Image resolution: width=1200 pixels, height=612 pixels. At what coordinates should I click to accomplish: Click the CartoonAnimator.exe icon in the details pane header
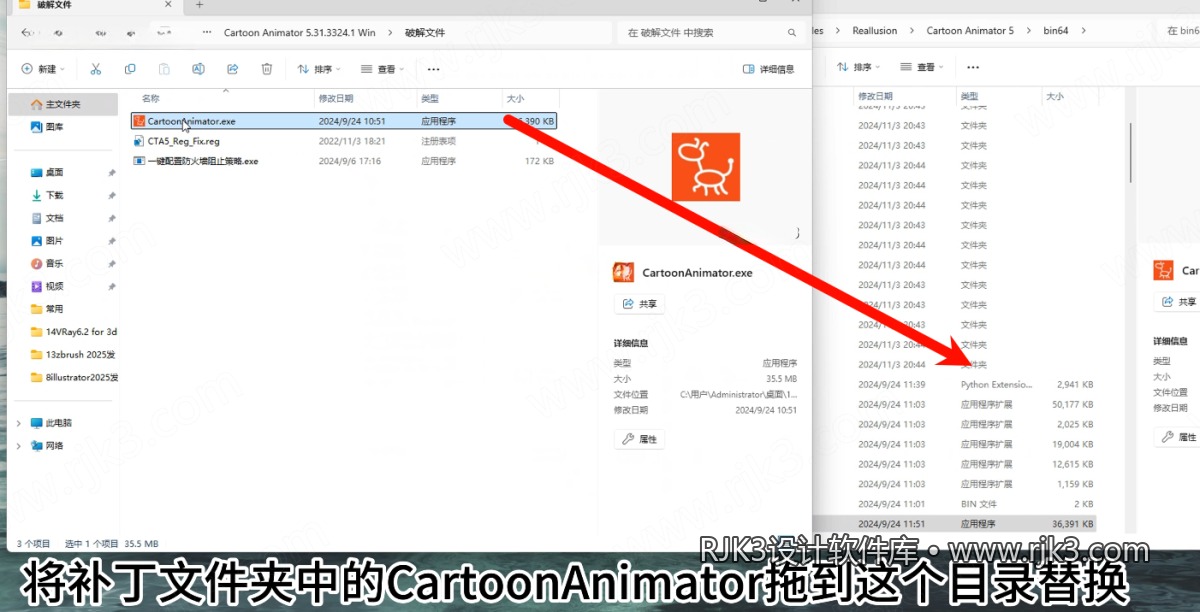click(623, 272)
